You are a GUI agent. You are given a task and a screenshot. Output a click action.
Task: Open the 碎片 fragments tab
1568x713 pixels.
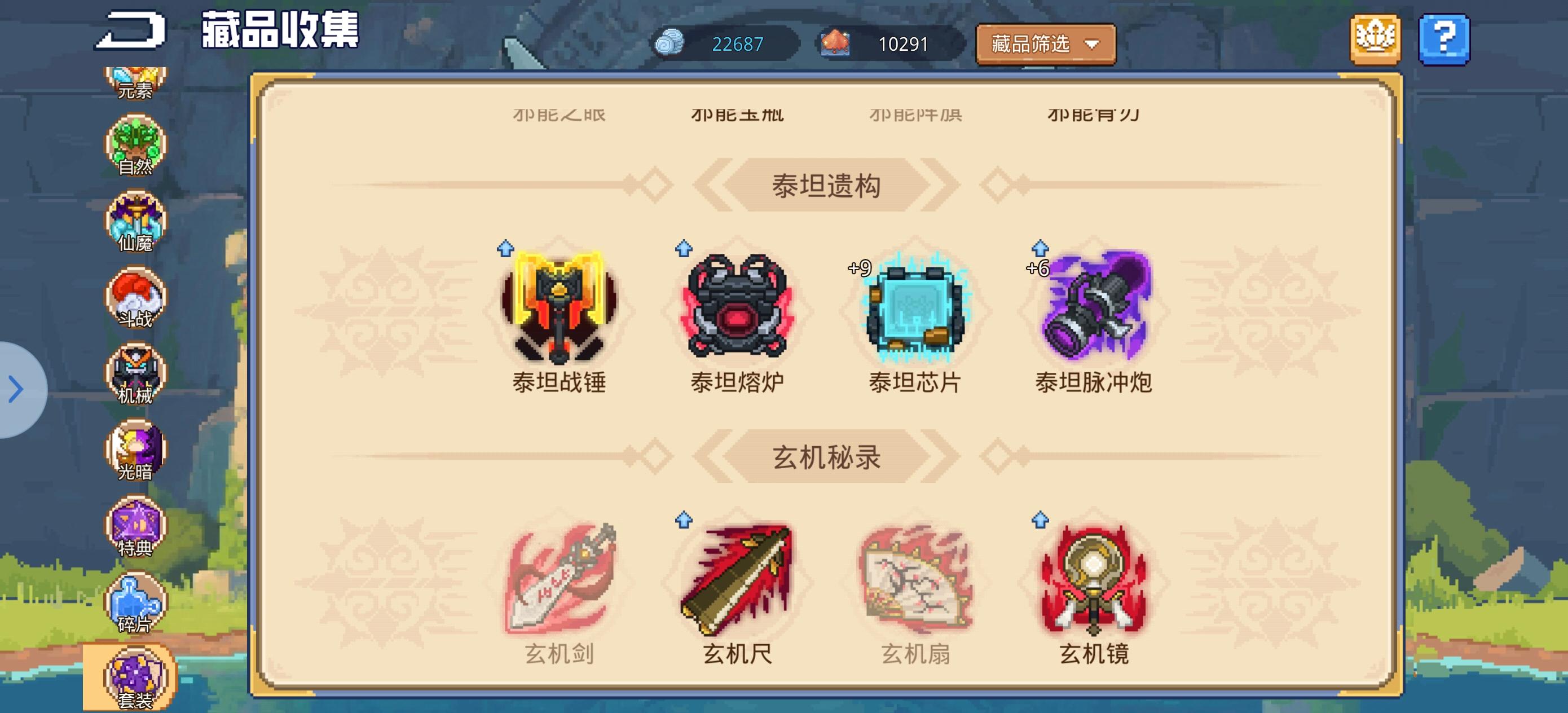tap(136, 604)
